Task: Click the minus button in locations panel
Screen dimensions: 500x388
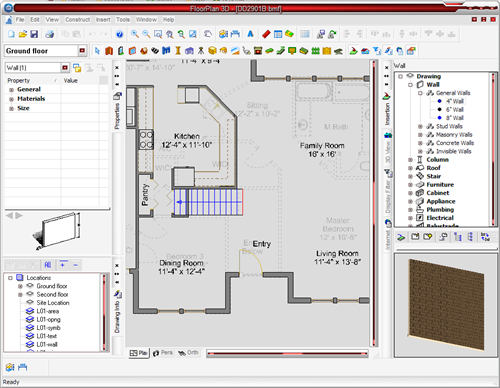Action: [x=75, y=265]
